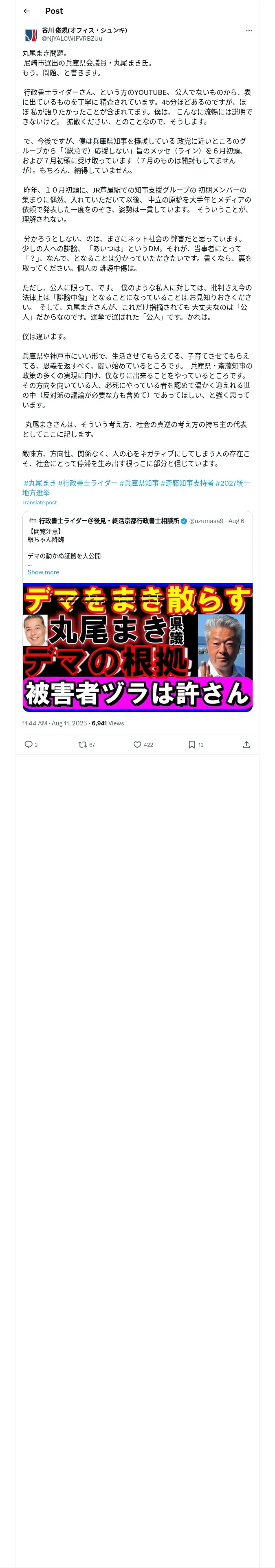The width and height of the screenshot is (275, 1568).
Task: Open the #兵庫県知事 hashtag
Action: [139, 483]
